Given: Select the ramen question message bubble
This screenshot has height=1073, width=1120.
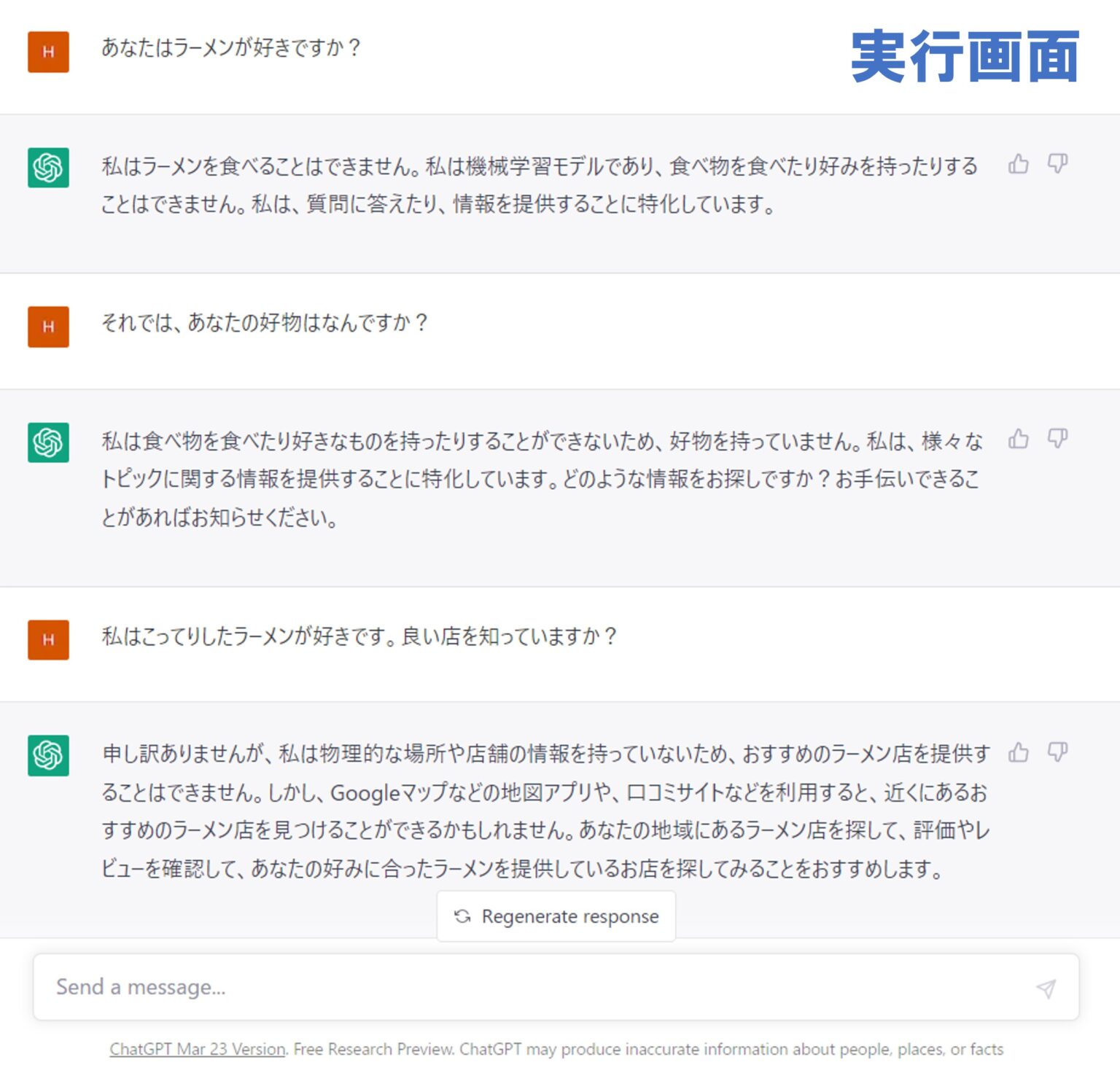Looking at the screenshot, I should click(x=235, y=49).
